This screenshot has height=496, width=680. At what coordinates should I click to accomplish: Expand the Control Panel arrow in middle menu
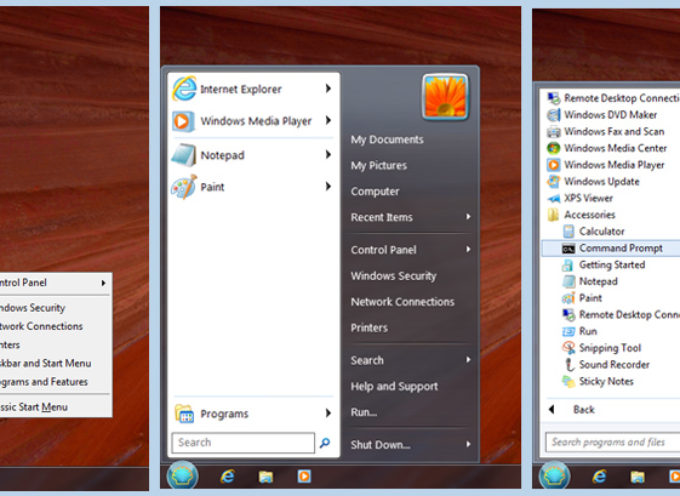click(468, 249)
